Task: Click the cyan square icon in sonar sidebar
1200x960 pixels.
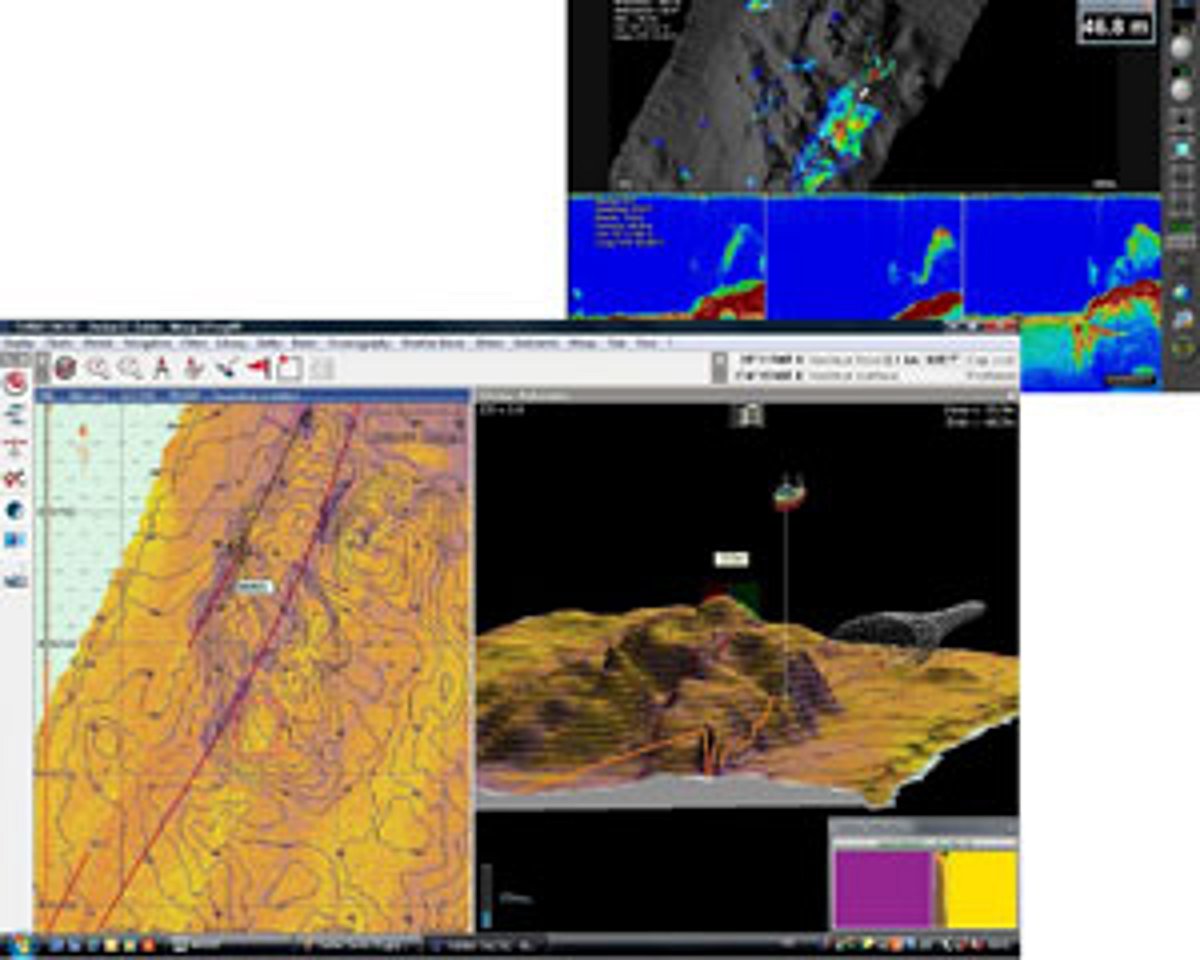Action: pos(1182,149)
